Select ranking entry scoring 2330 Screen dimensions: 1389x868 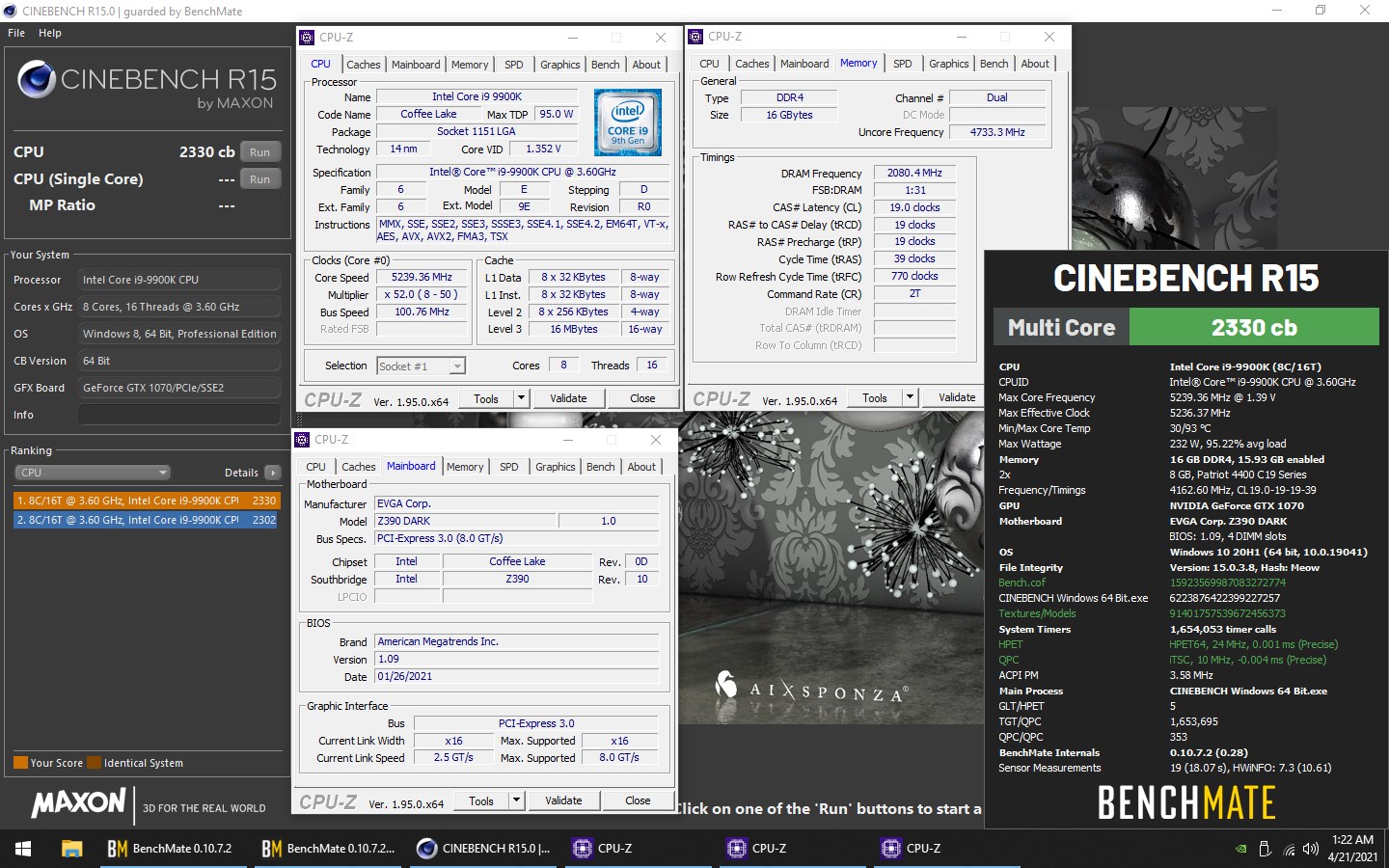(x=146, y=501)
